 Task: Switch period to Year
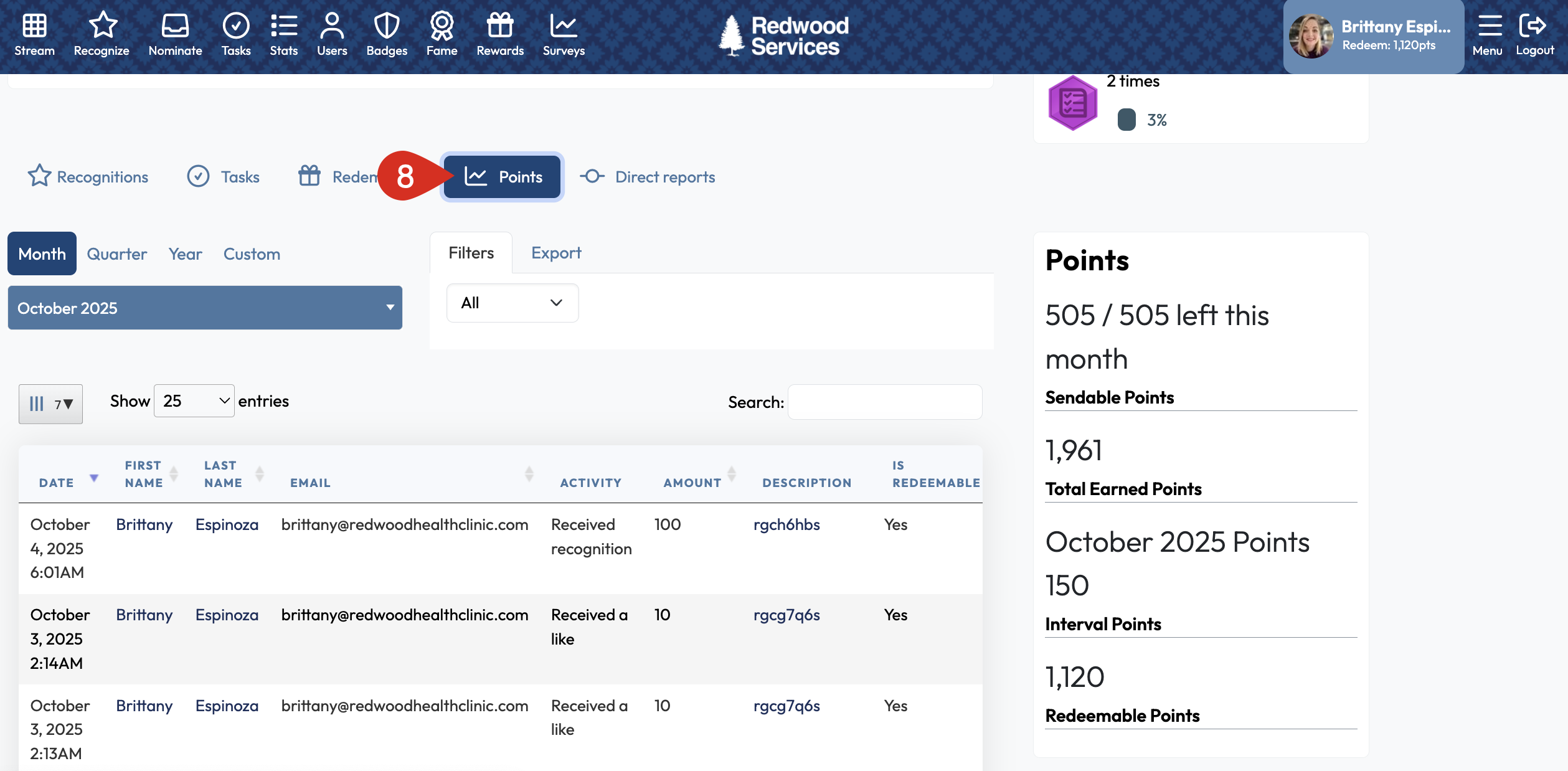click(185, 254)
